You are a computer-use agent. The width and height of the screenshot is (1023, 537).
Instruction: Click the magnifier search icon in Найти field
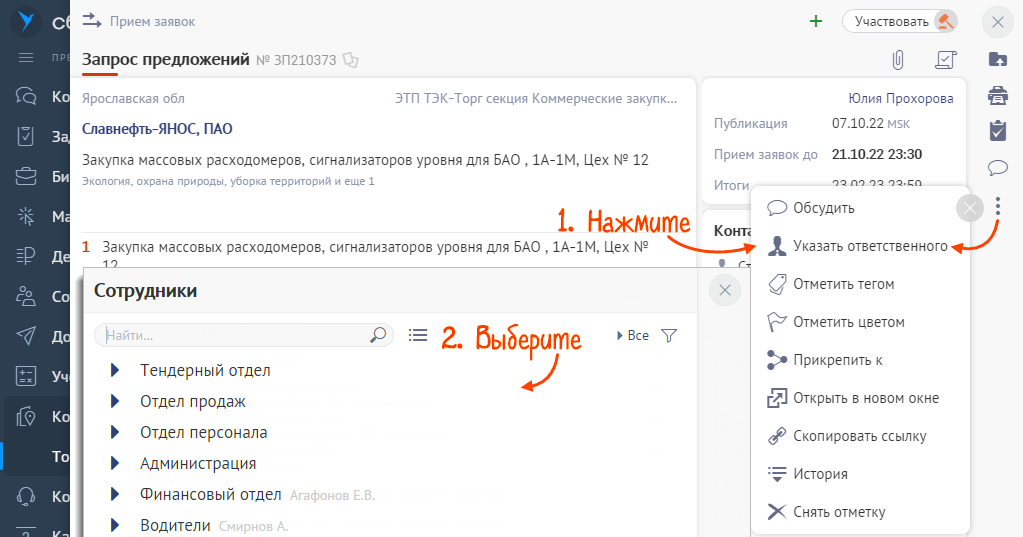coord(378,335)
